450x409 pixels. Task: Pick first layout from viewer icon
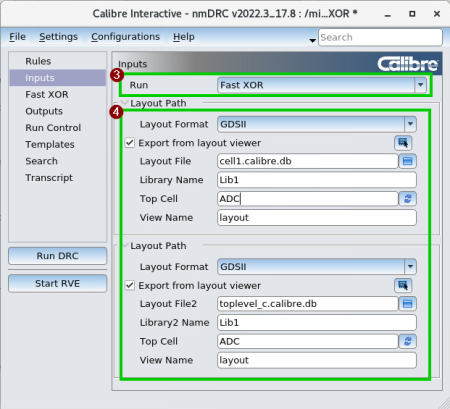click(x=403, y=143)
